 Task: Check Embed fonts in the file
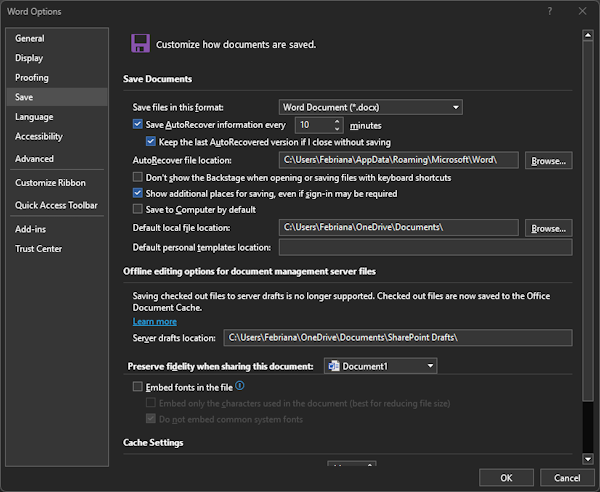[137, 387]
